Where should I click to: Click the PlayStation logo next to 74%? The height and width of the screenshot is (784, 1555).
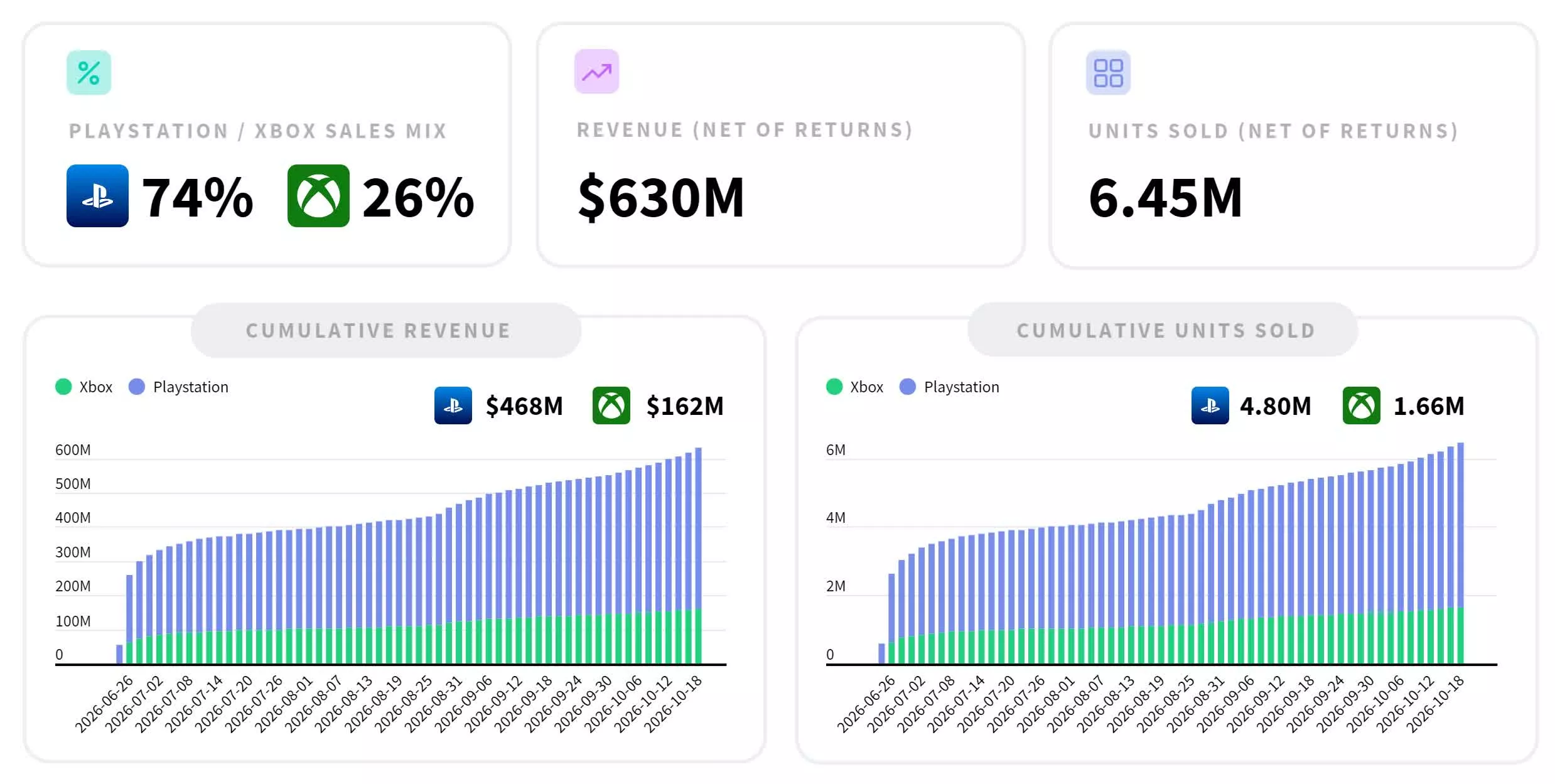click(97, 196)
